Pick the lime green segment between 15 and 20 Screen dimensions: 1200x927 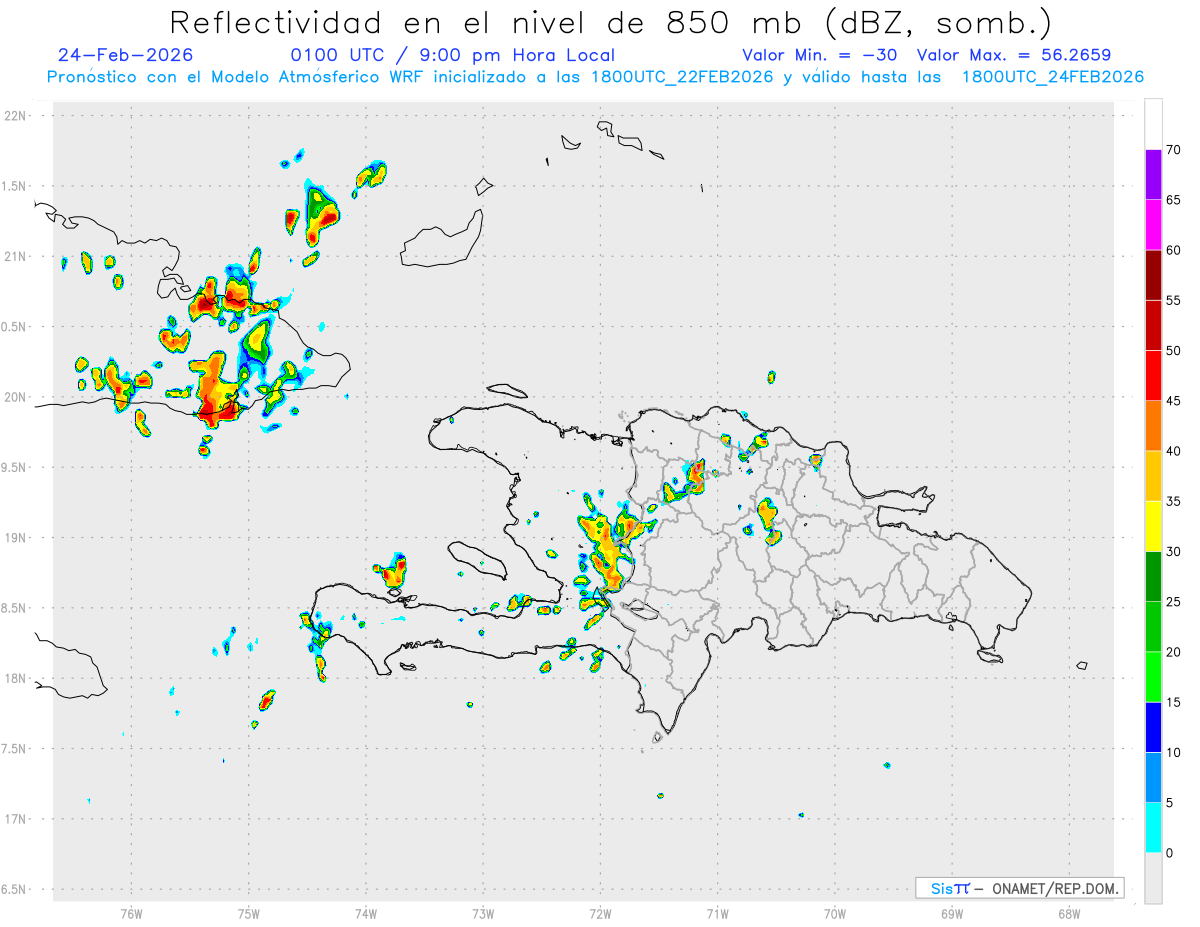coord(1153,677)
